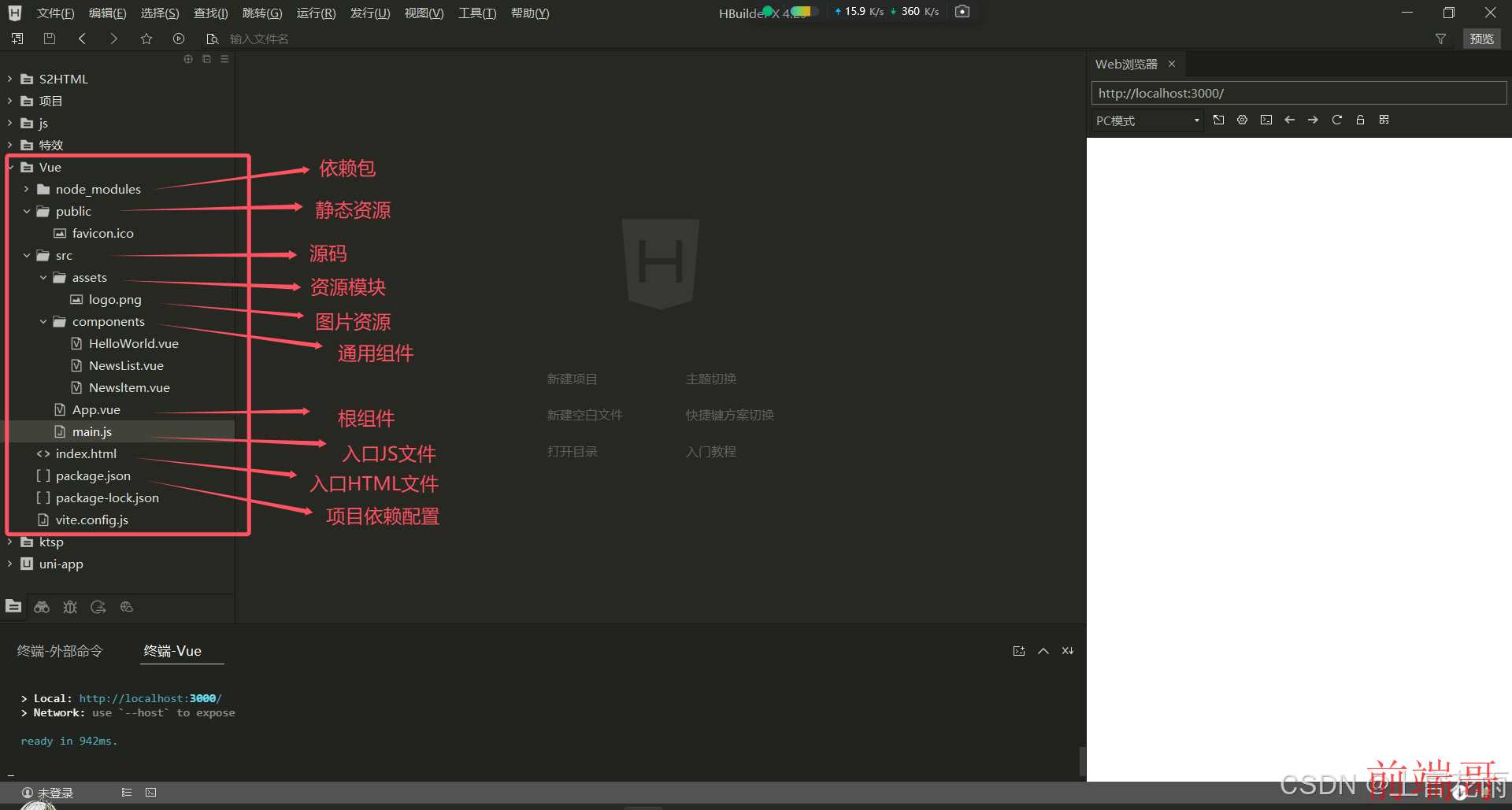This screenshot has width=1512, height=810.
Task: Open browser preview in external window icon
Action: (1219, 120)
